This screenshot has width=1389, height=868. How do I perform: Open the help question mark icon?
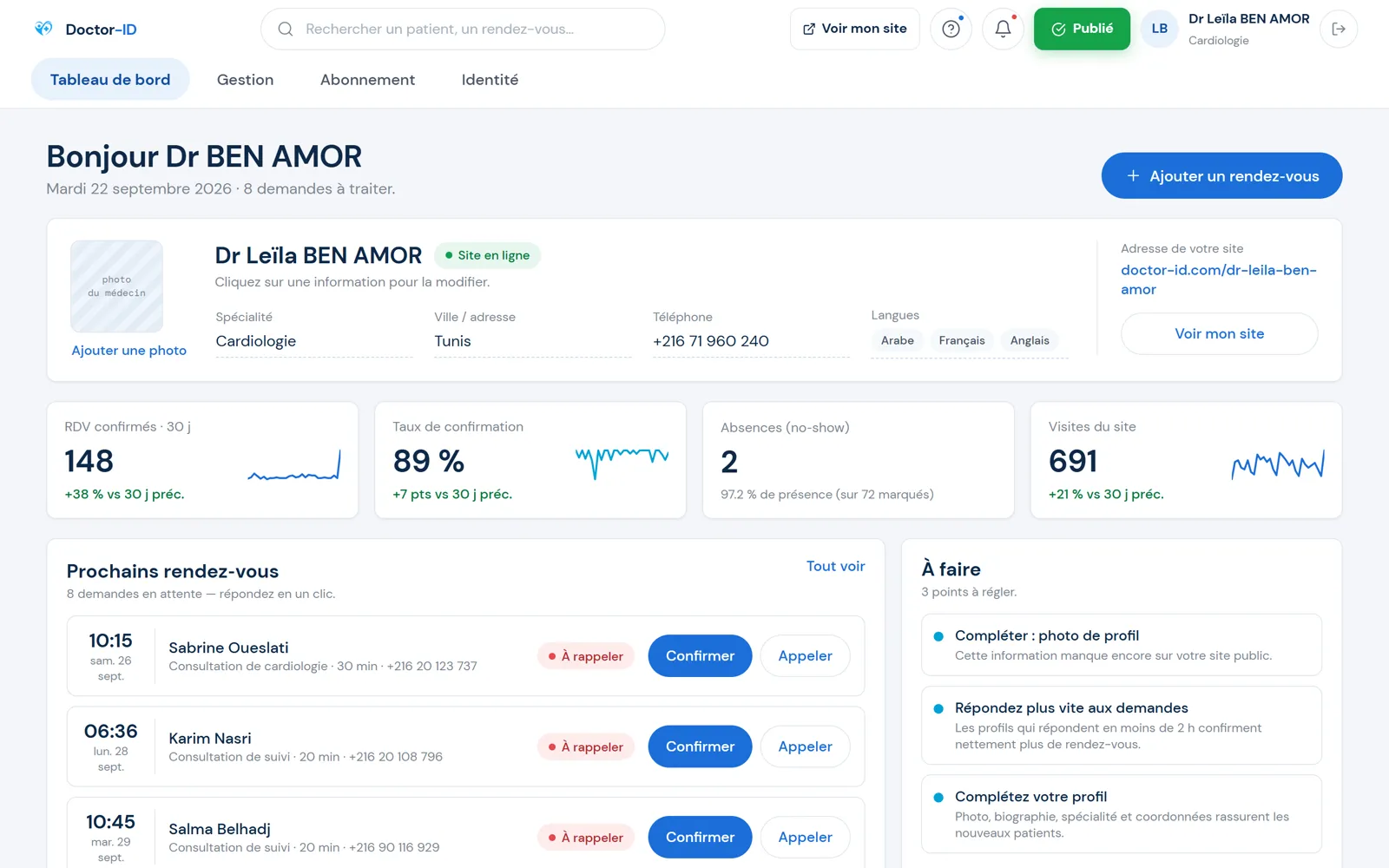pos(951,29)
